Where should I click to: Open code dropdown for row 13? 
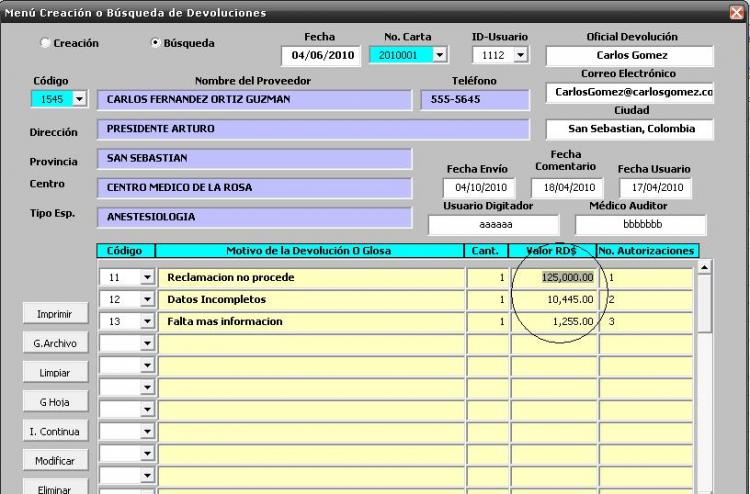pos(147,321)
